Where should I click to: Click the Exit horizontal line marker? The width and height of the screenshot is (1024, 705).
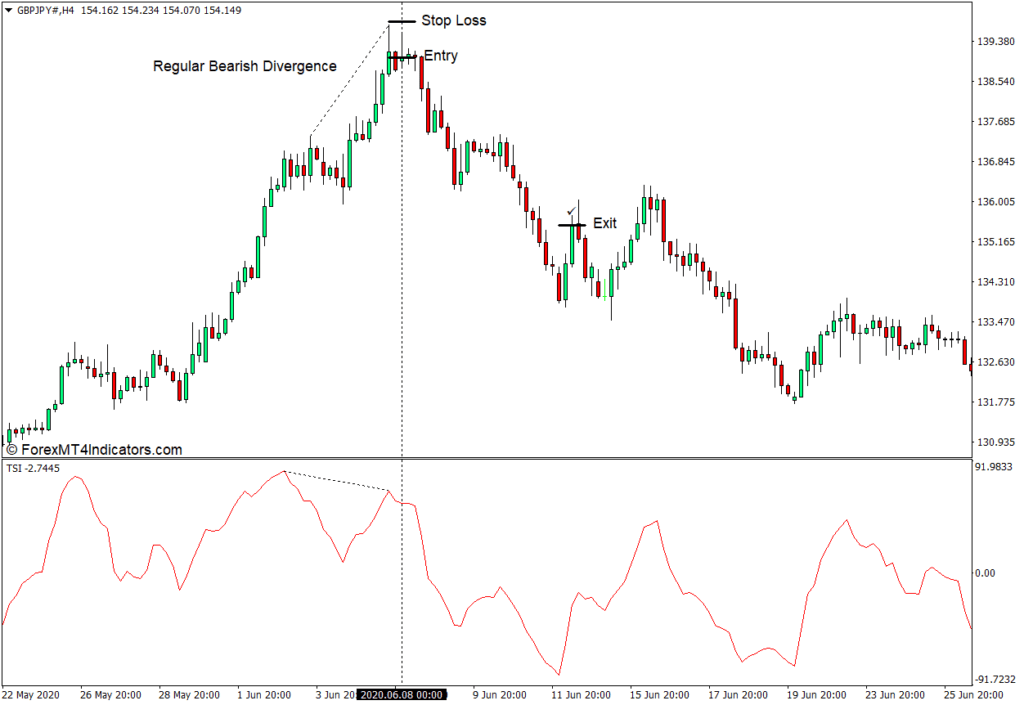(571, 225)
